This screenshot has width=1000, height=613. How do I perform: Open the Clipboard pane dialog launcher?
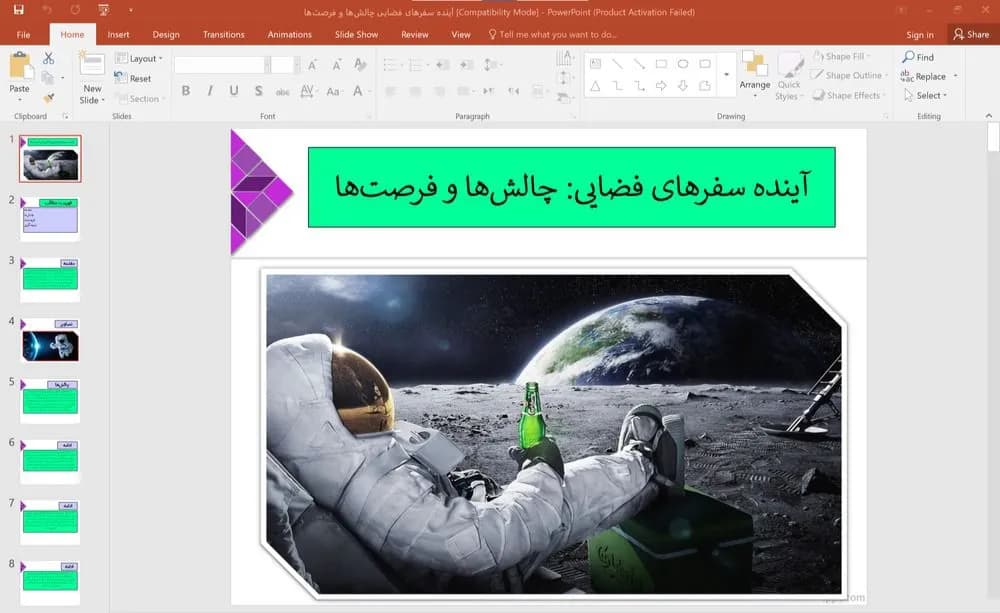[65, 116]
